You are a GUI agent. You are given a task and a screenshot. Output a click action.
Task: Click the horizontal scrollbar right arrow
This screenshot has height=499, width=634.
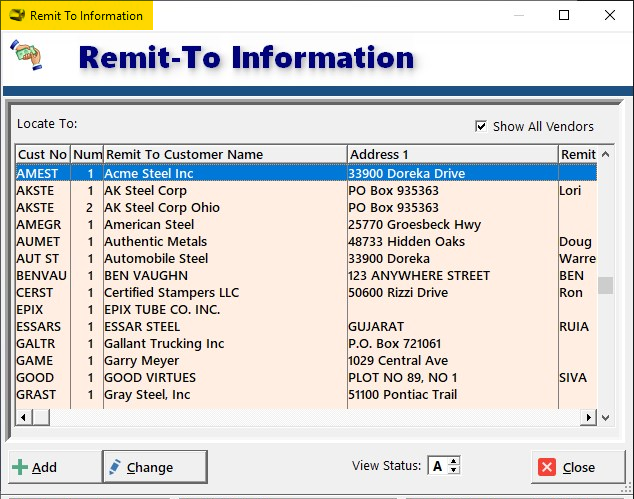[x=588, y=417]
